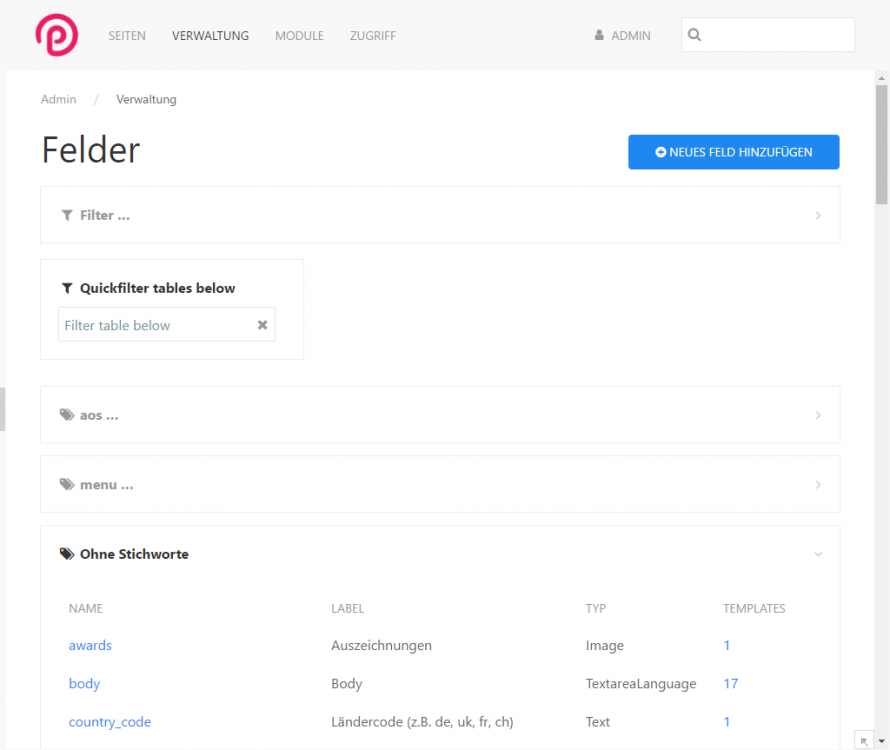The image size is (890, 750).
Task: Click the ProcessWire logo icon
Action: coord(56,34)
